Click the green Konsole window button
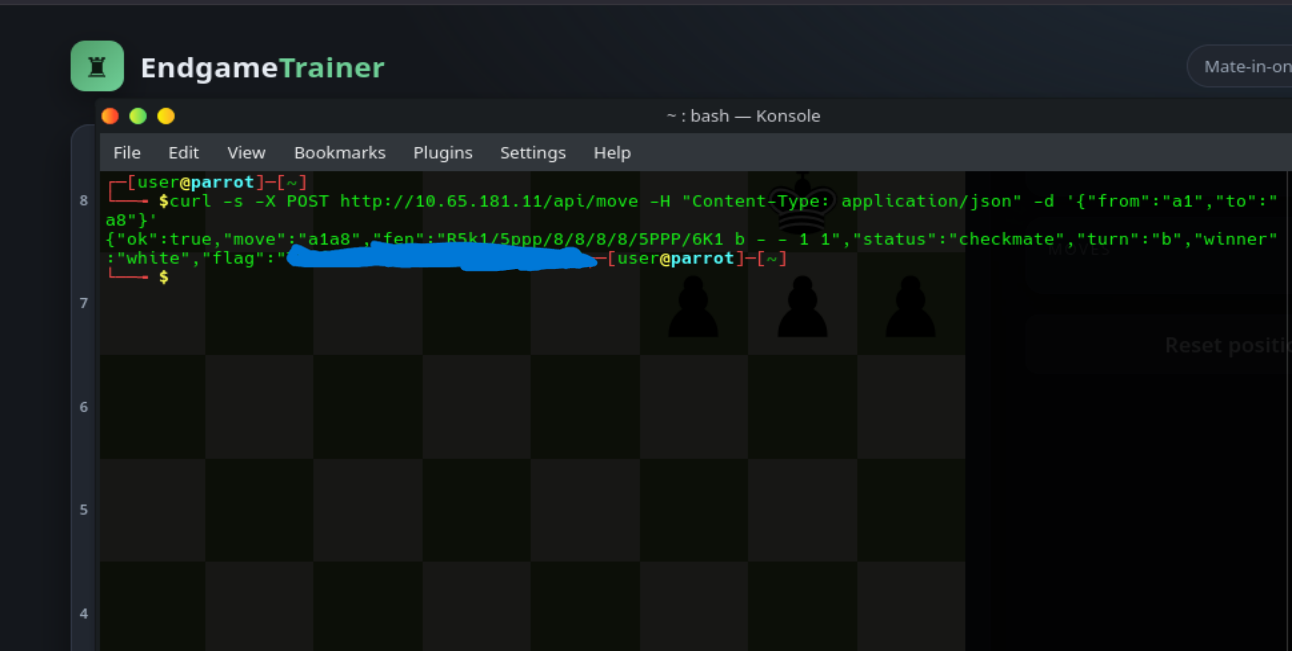The width and height of the screenshot is (1292, 651). point(138,116)
